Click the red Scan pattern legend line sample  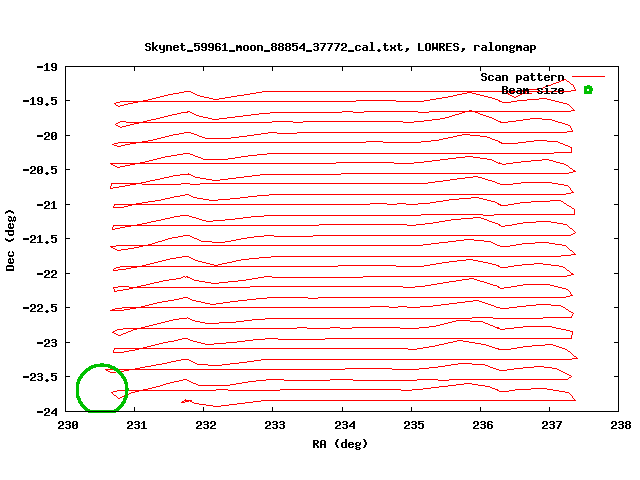588,76
